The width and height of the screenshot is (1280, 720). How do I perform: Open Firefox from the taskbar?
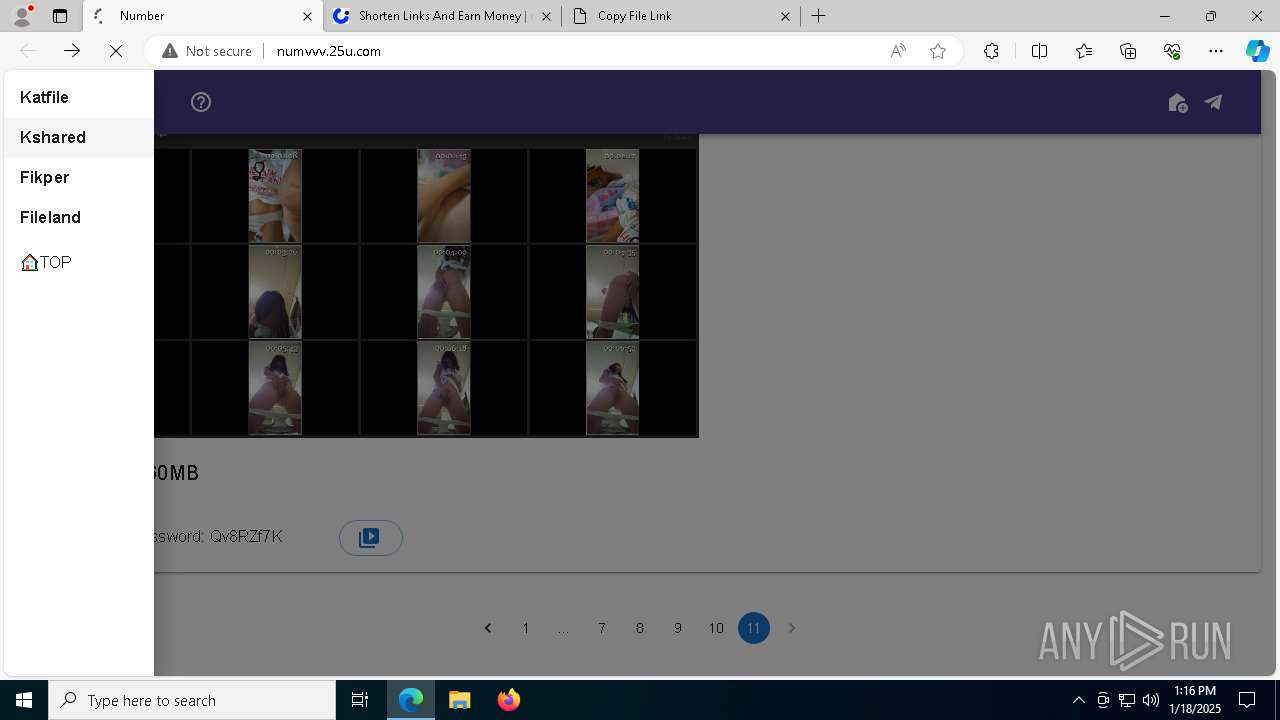(508, 700)
